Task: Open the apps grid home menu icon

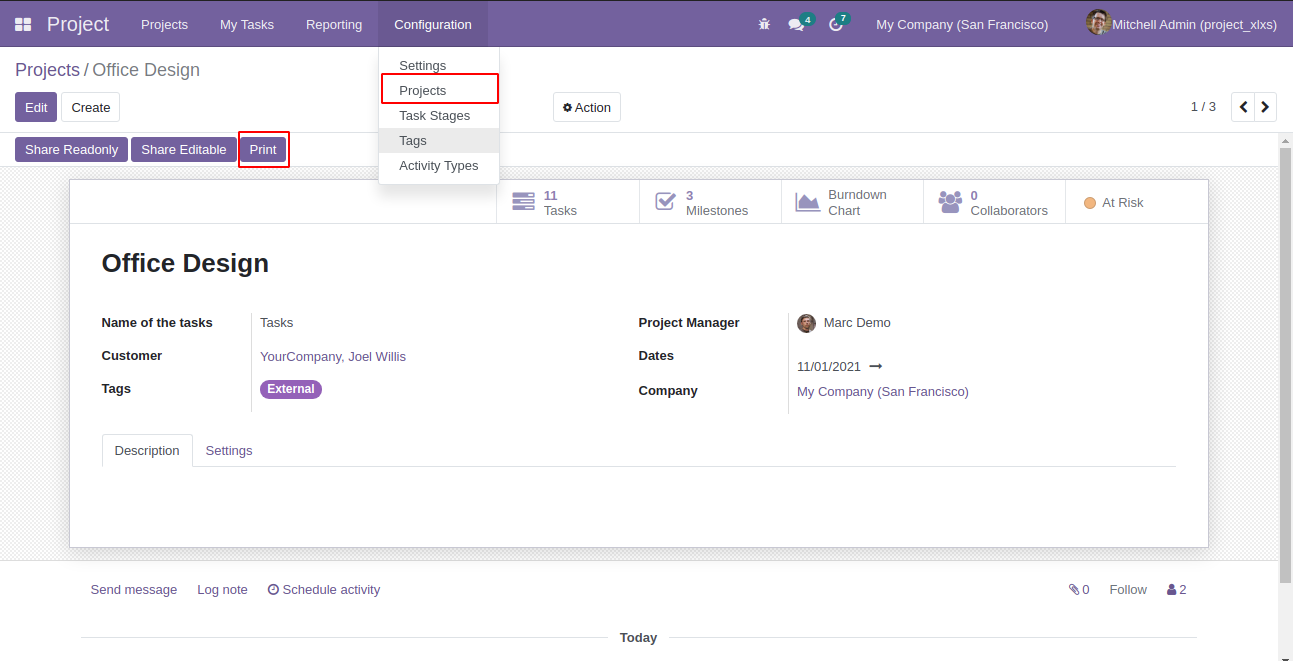Action: (x=23, y=24)
